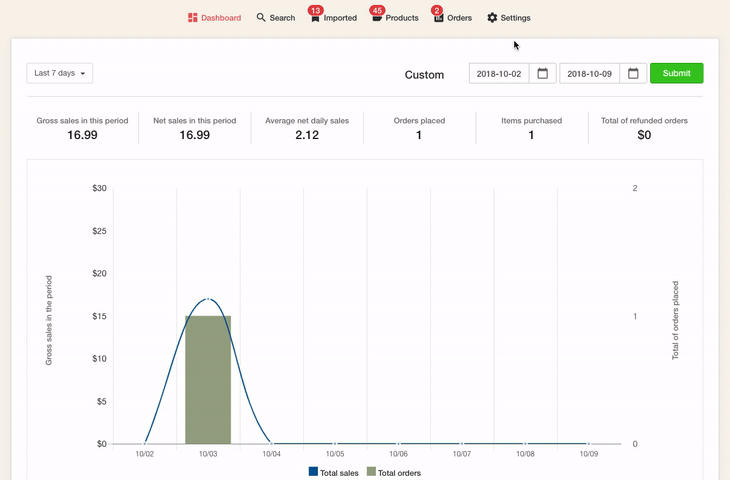Click the Orders icon with badge 2
Viewport: 730px width, 480px height.
[x=438, y=18]
